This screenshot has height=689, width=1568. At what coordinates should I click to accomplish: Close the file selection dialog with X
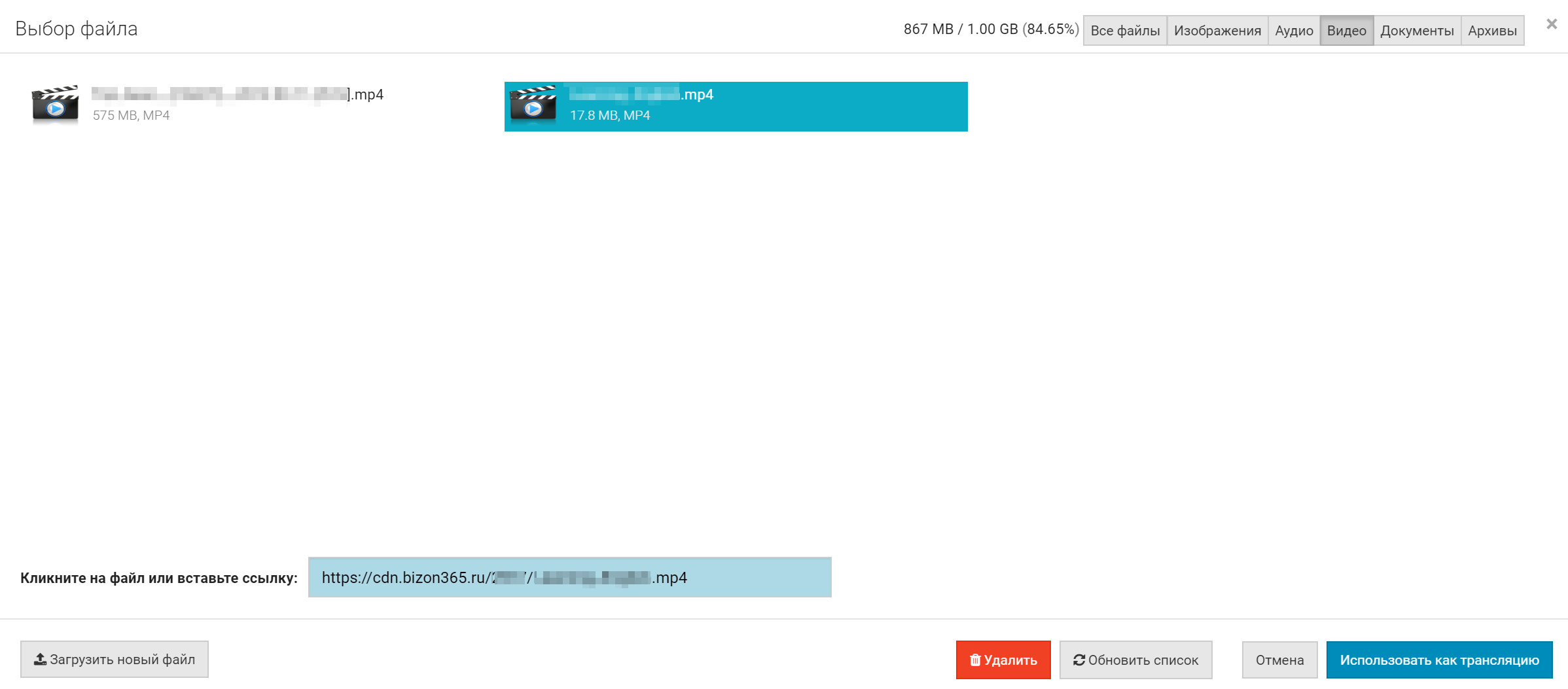click(x=1552, y=24)
